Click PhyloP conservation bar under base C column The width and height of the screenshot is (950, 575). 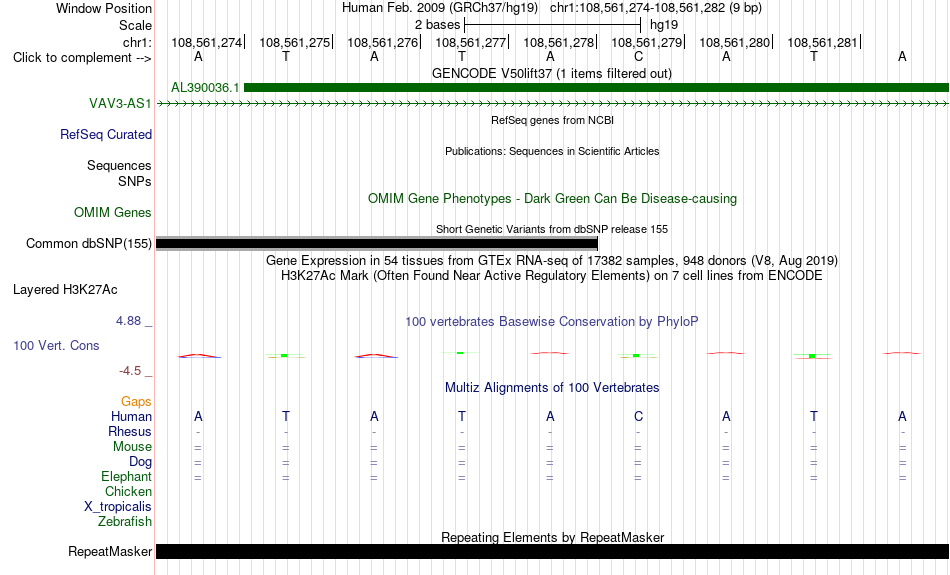click(x=636, y=356)
